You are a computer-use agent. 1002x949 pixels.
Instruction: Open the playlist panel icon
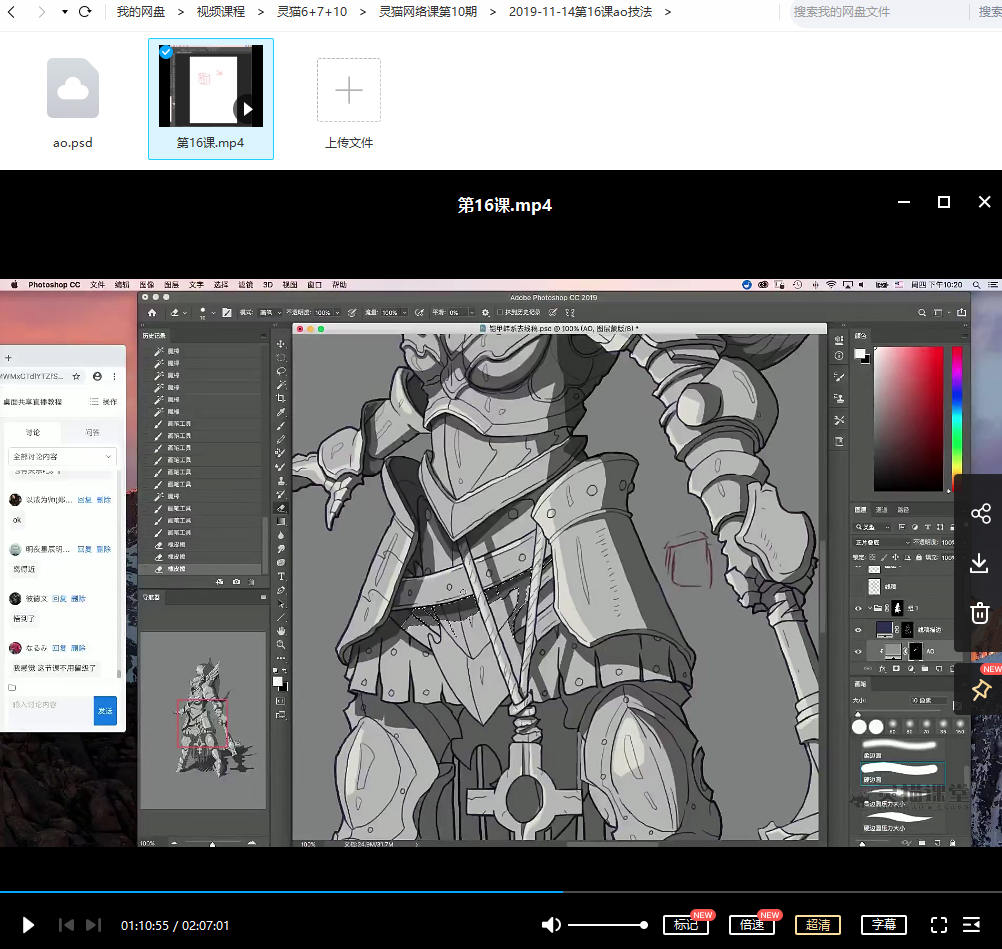(x=971, y=925)
